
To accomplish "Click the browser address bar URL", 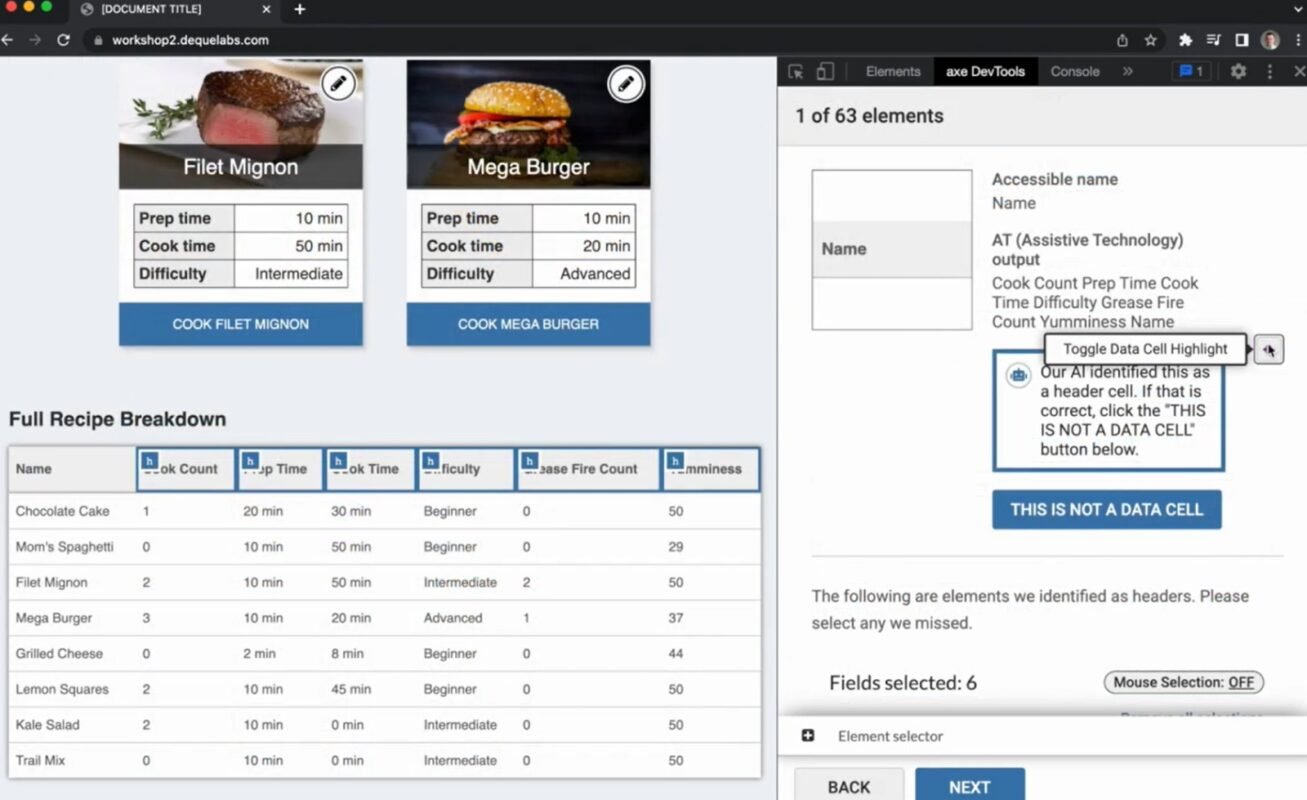I will (x=190, y=40).
